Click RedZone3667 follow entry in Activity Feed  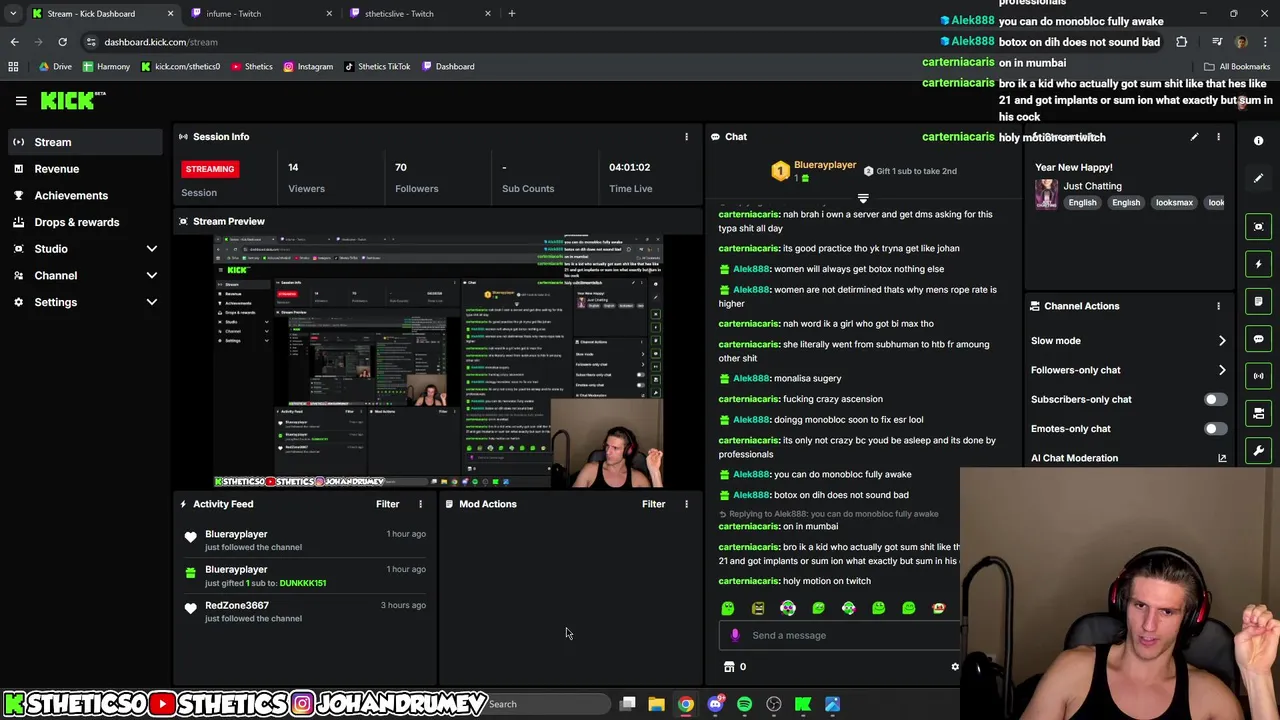(304, 611)
